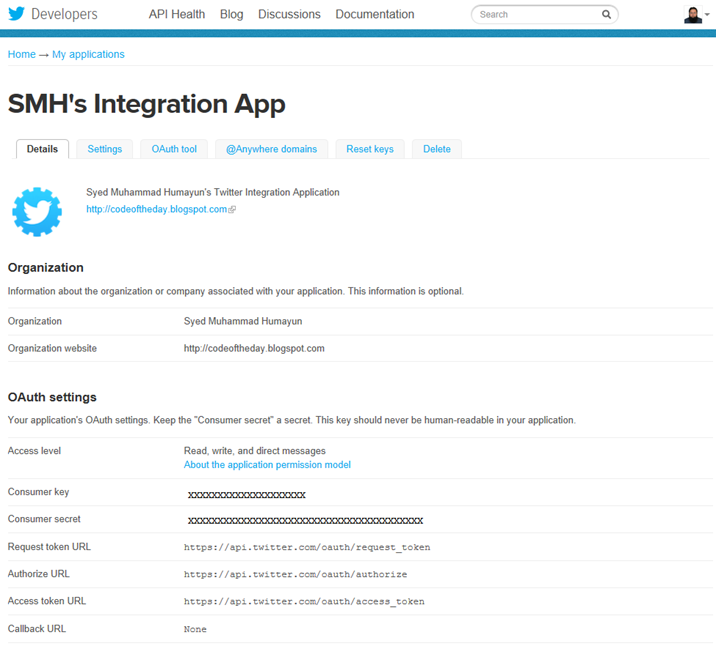Open the Developers home link

[64, 14]
